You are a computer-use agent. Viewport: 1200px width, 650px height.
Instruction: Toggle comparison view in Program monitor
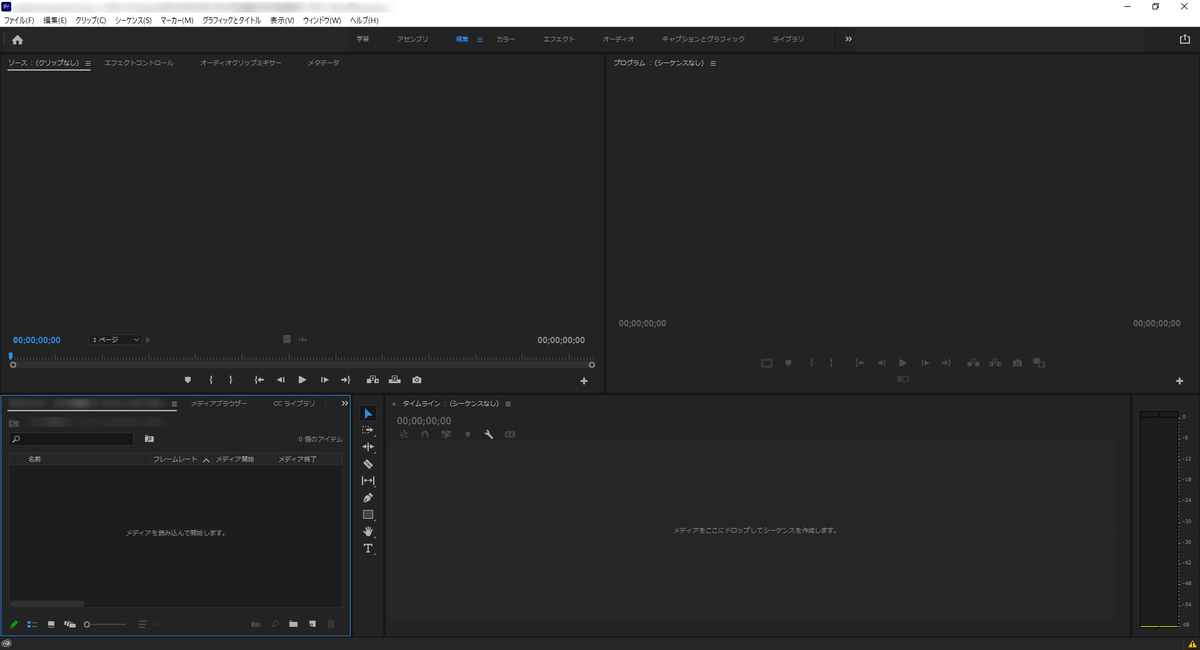tap(1039, 363)
